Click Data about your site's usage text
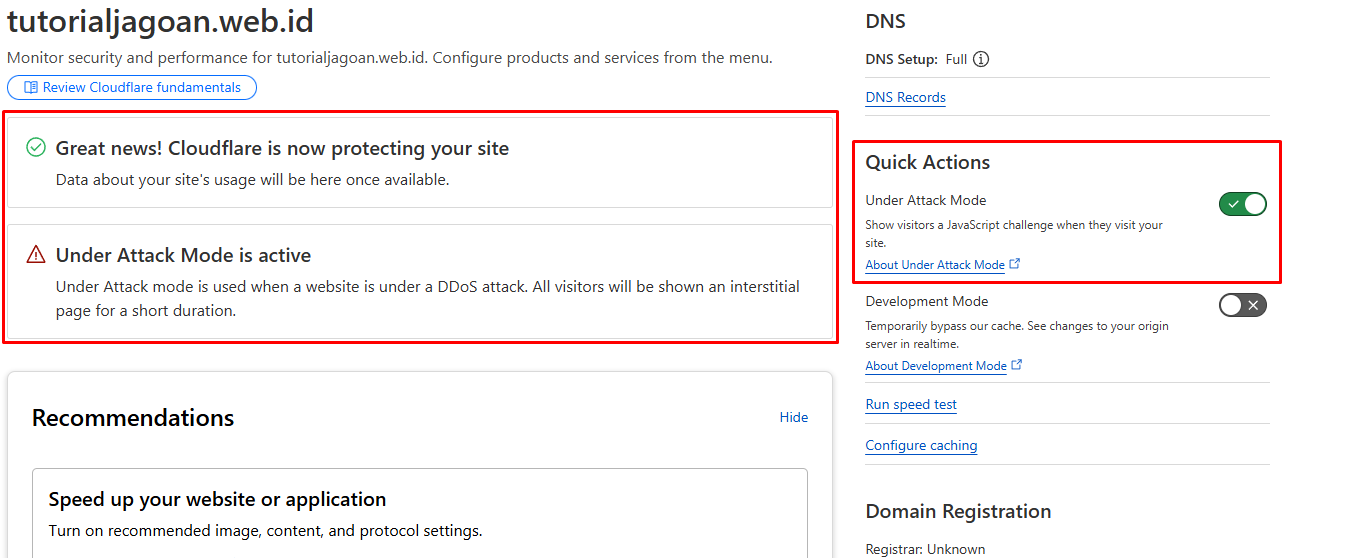Screen dimensions: 1350x558 252,180
